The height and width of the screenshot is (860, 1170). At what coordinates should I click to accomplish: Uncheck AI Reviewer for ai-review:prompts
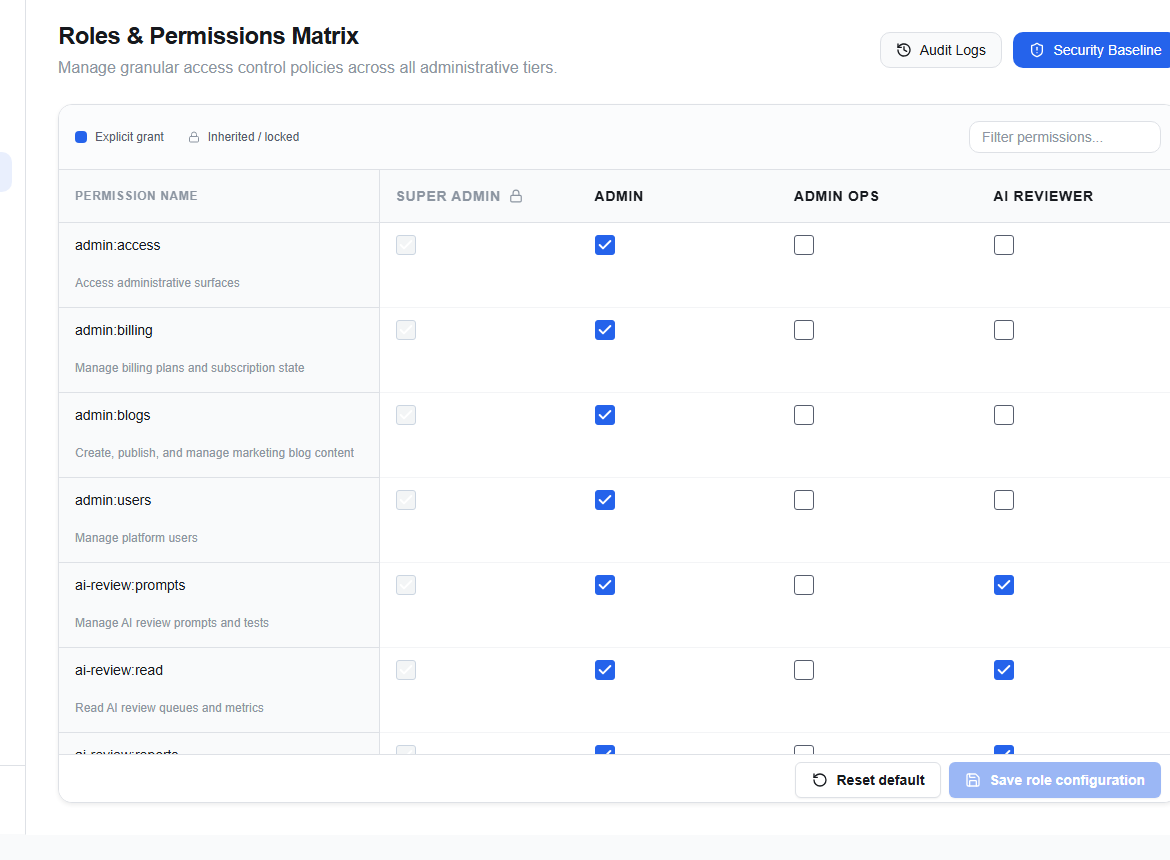click(x=1004, y=586)
